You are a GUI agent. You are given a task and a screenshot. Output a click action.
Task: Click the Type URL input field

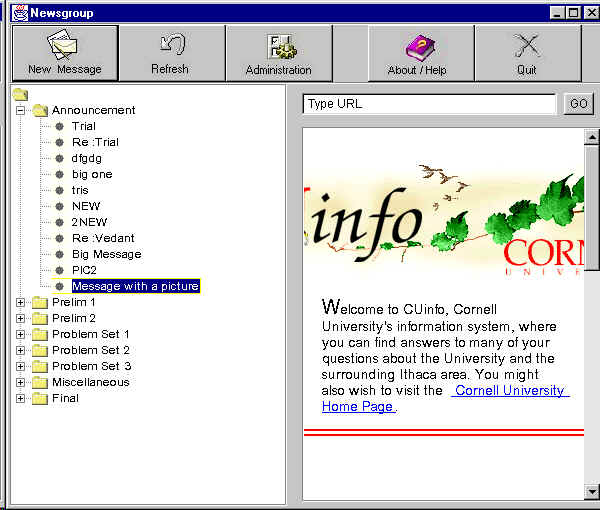[429, 104]
